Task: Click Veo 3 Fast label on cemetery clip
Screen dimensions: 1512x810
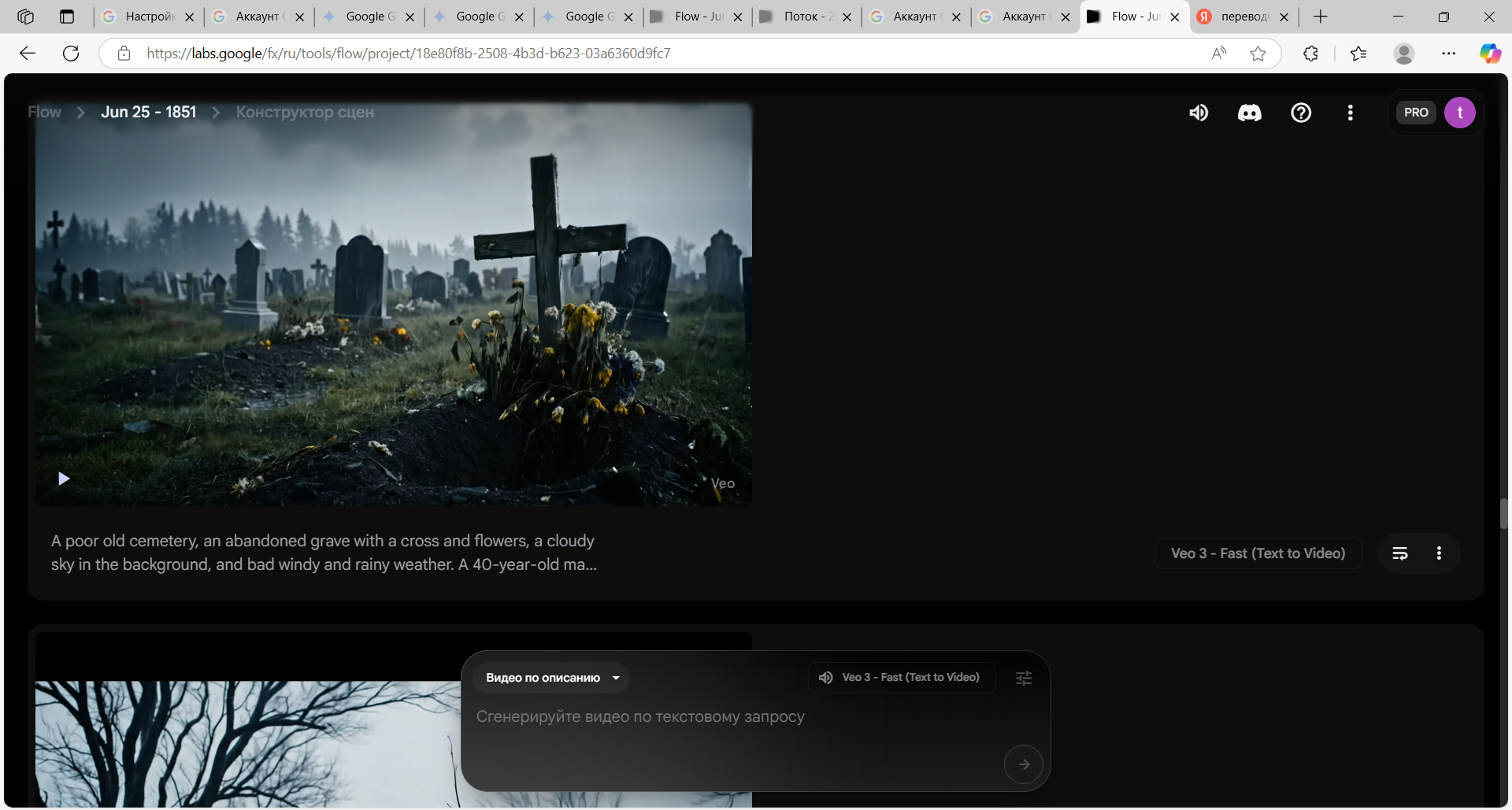Action: pyautogui.click(x=1258, y=553)
